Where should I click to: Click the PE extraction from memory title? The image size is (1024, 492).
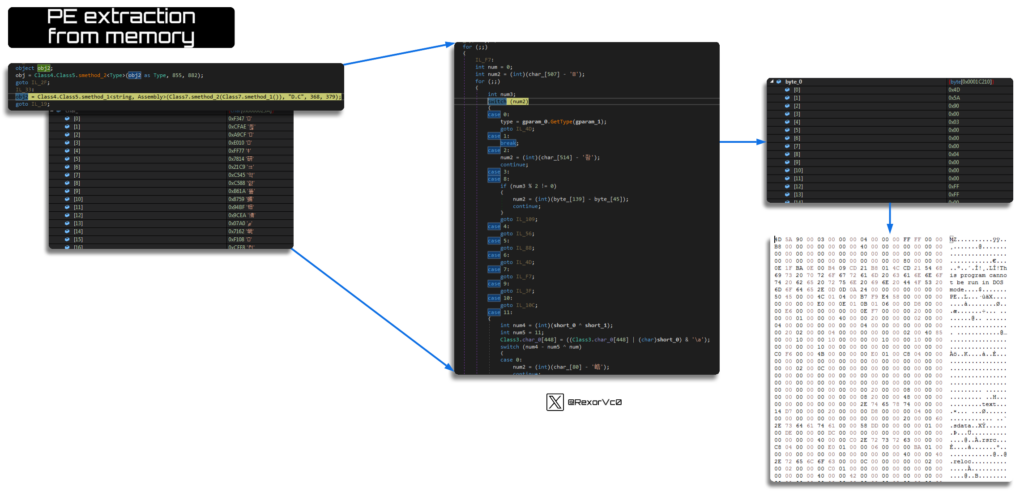point(121,28)
